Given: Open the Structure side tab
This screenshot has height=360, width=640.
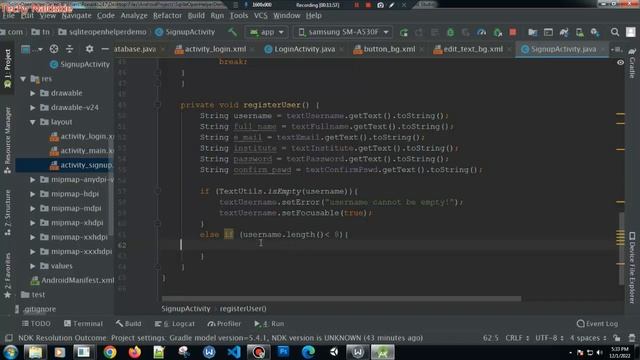Looking at the screenshot, I should [7, 212].
